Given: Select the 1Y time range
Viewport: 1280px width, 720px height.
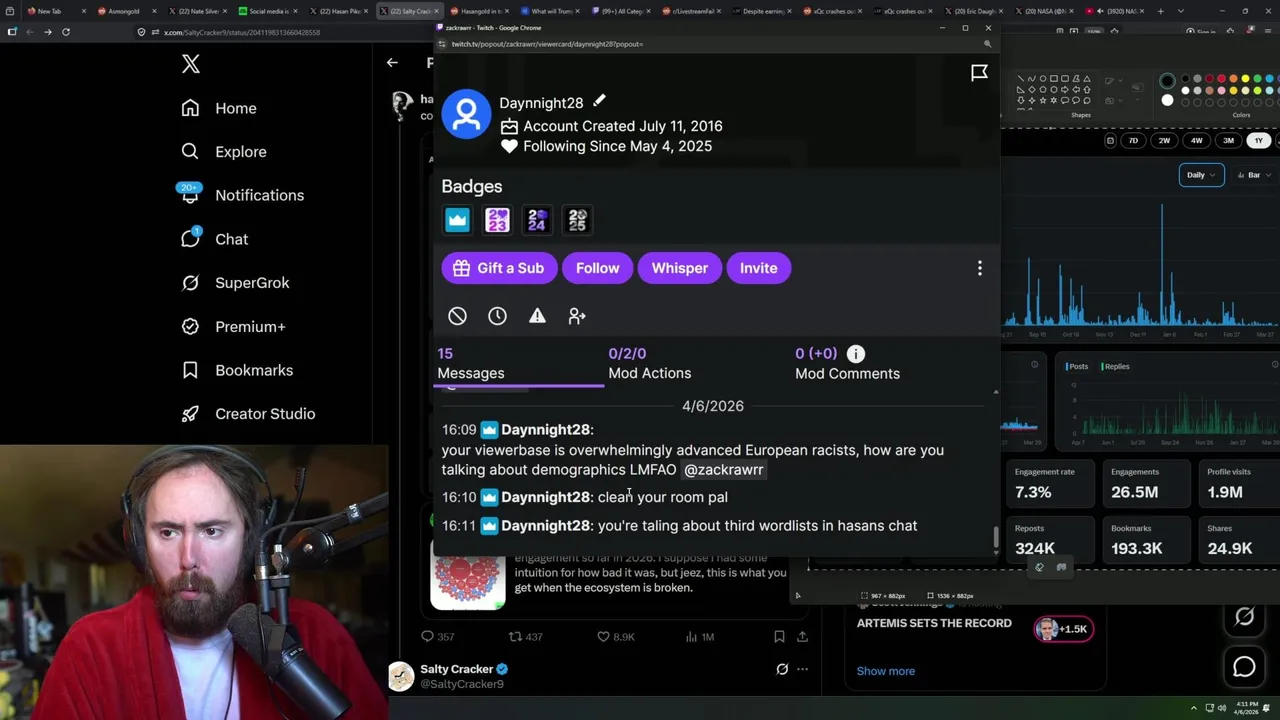Looking at the screenshot, I should [x=1259, y=141].
